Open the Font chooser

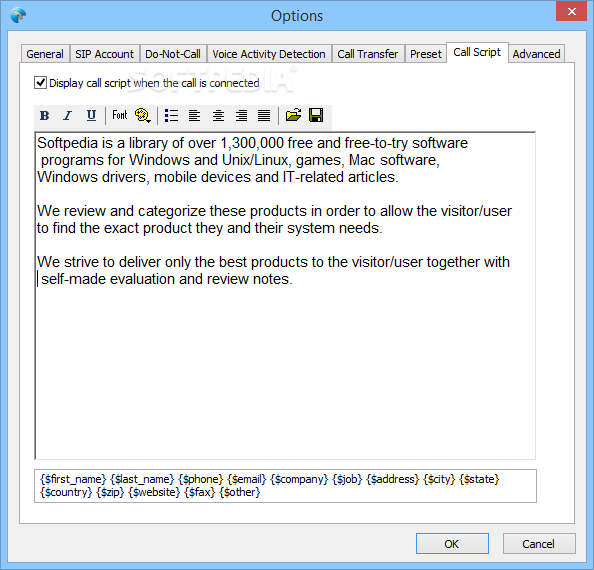[120, 115]
